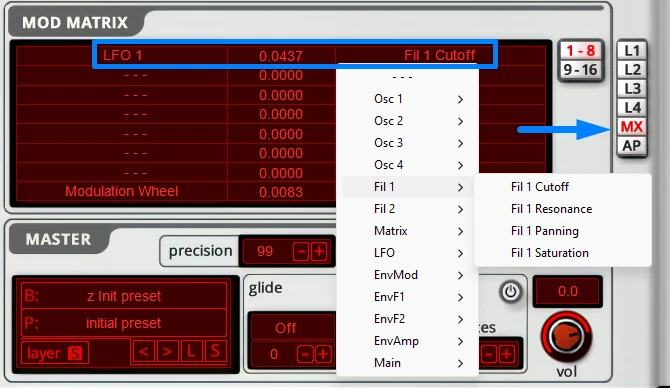670x388 pixels.
Task: Select the L4 layer page button
Action: (632, 108)
